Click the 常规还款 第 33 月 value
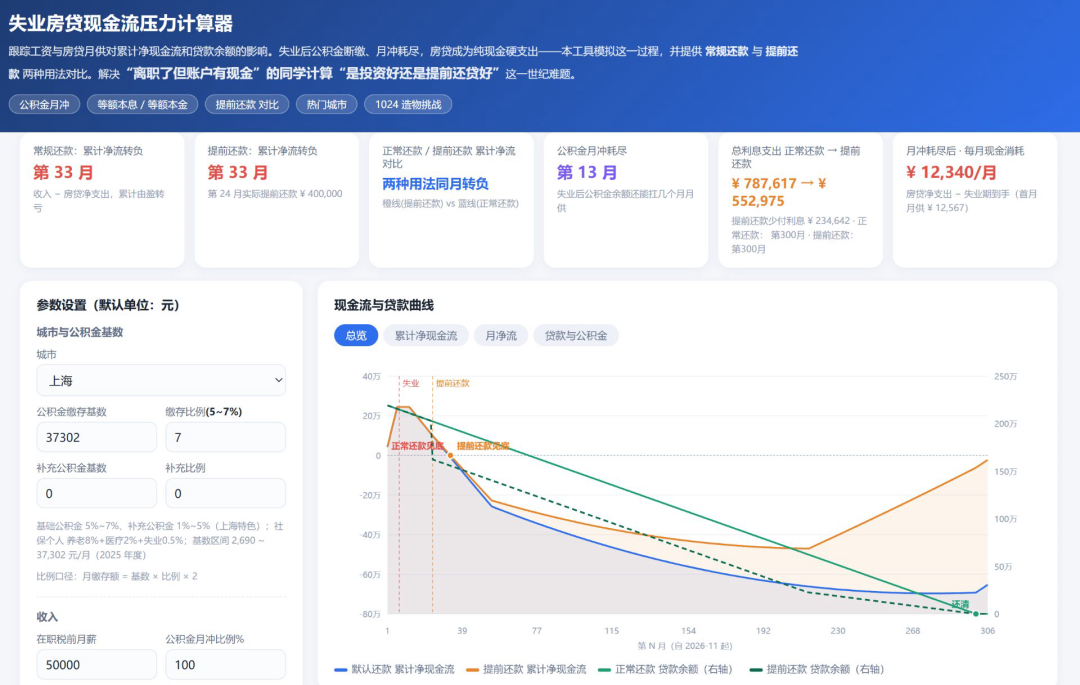Image resolution: width=1080 pixels, height=685 pixels. coord(63,172)
